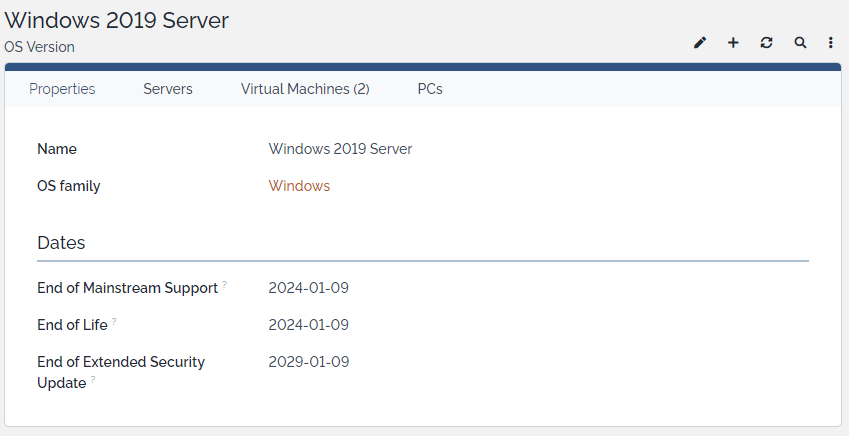Click the OS family label
The height and width of the screenshot is (436, 849).
click(x=69, y=186)
